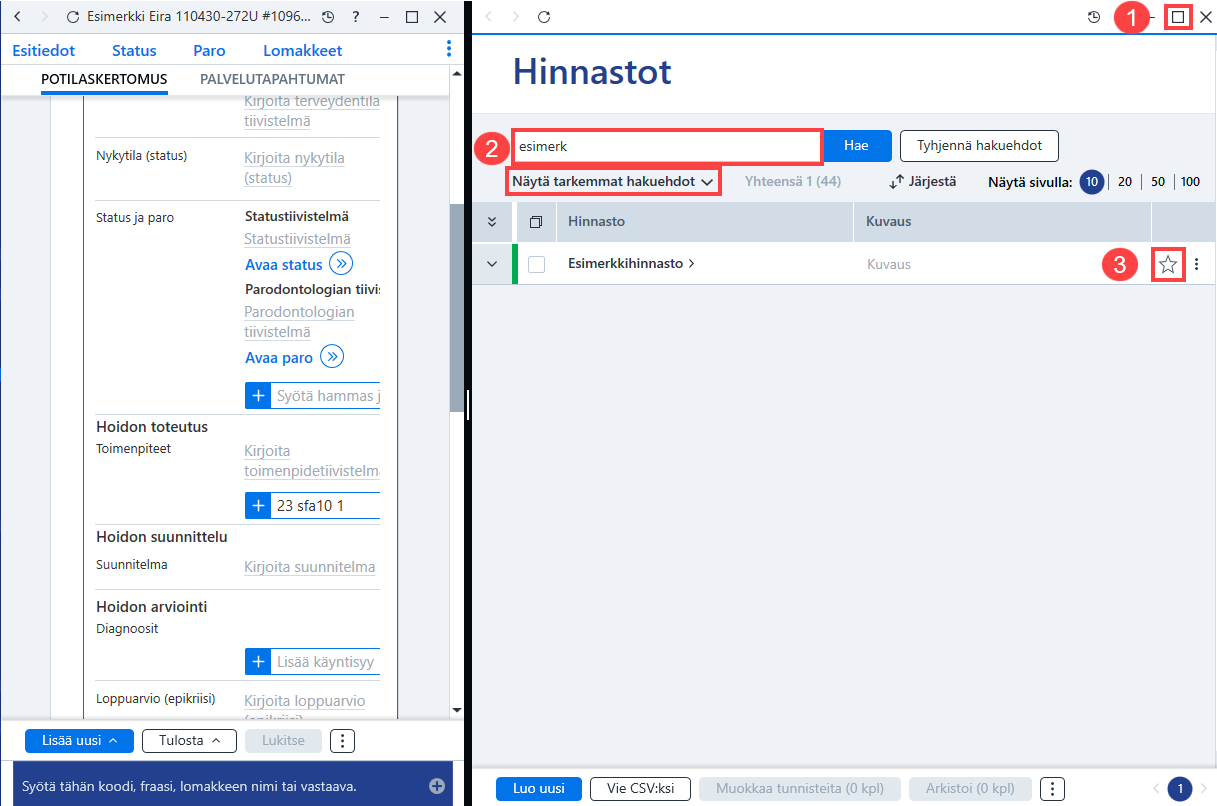
Task: Click the search field containing esimerk
Action: [667, 146]
